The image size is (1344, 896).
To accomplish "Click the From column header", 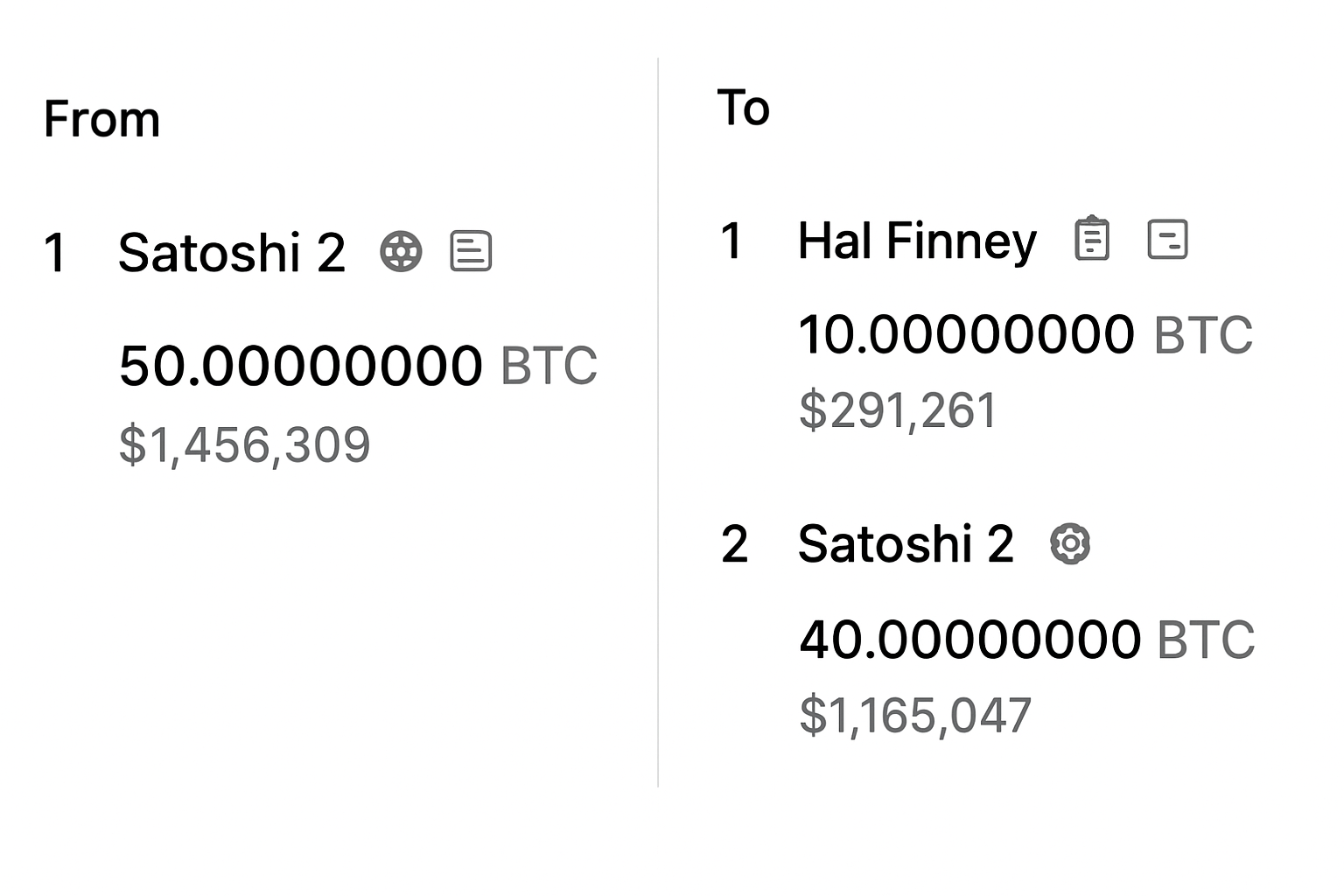I will (x=101, y=119).
